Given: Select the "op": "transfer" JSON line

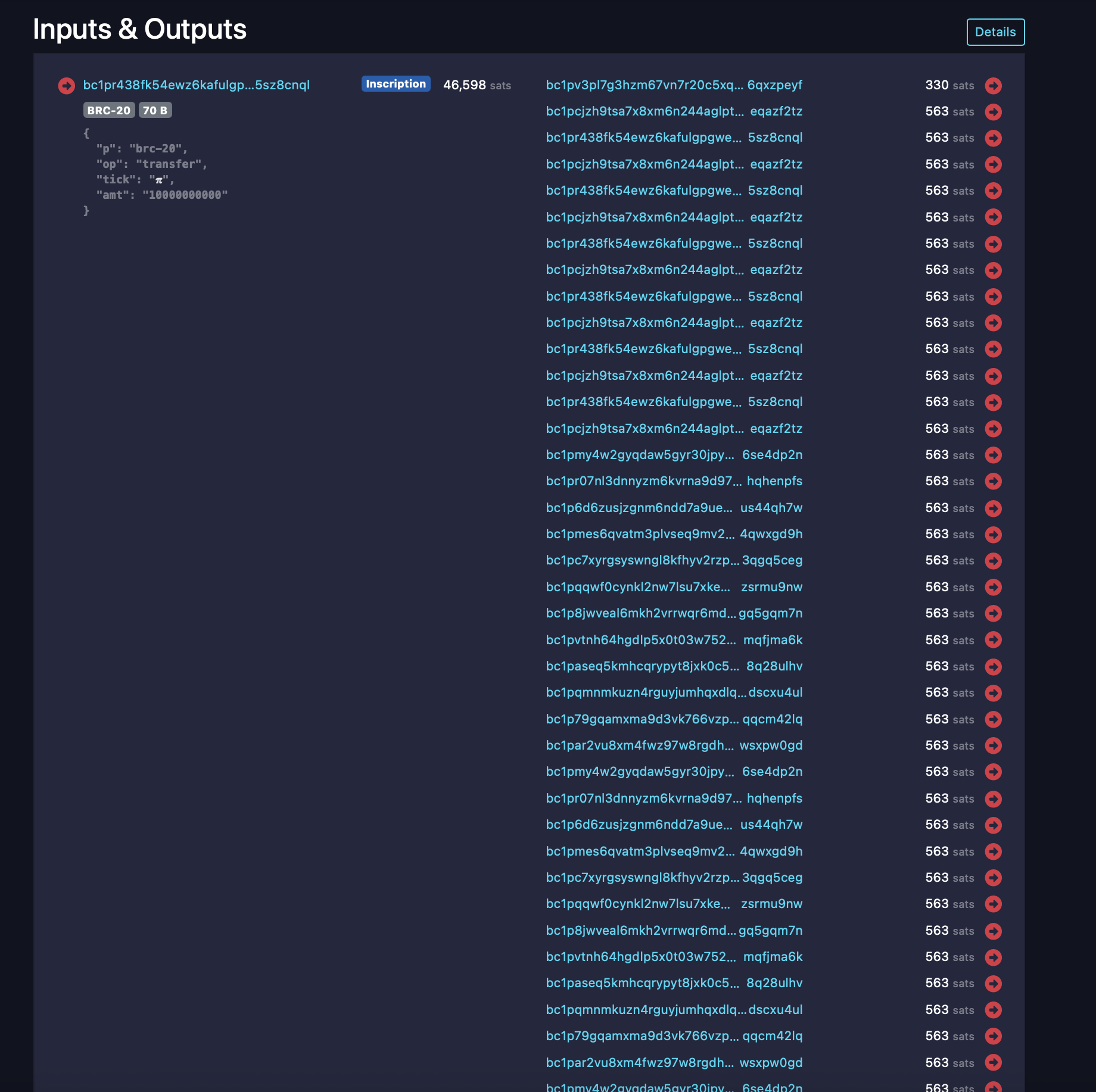Looking at the screenshot, I should pos(152,164).
